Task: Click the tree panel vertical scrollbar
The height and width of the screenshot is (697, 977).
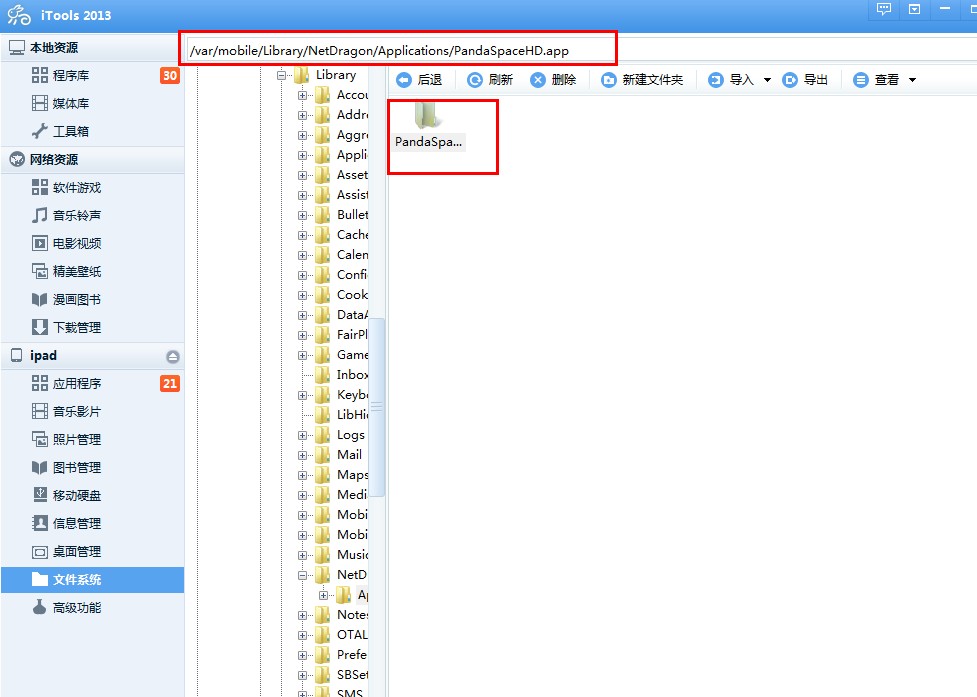Action: pyautogui.click(x=377, y=407)
